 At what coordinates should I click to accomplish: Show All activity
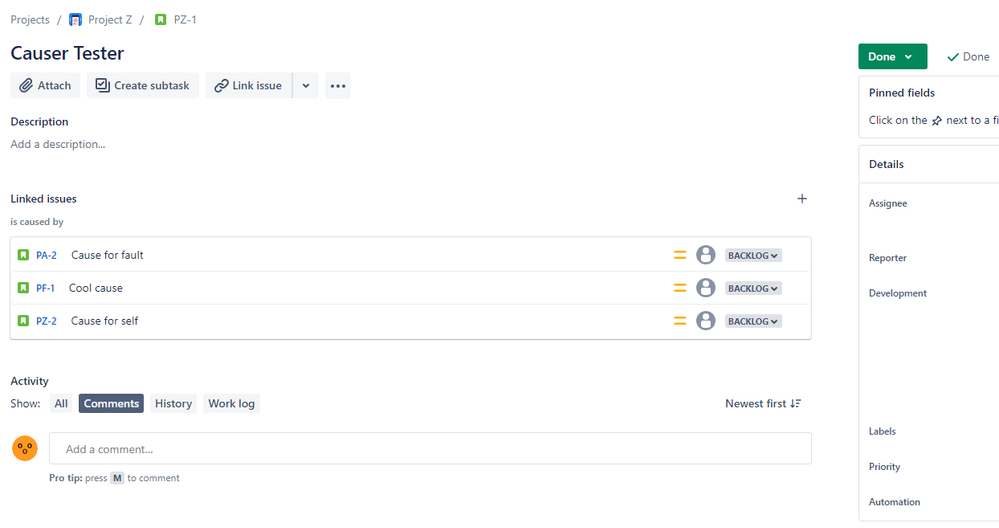tap(61, 403)
